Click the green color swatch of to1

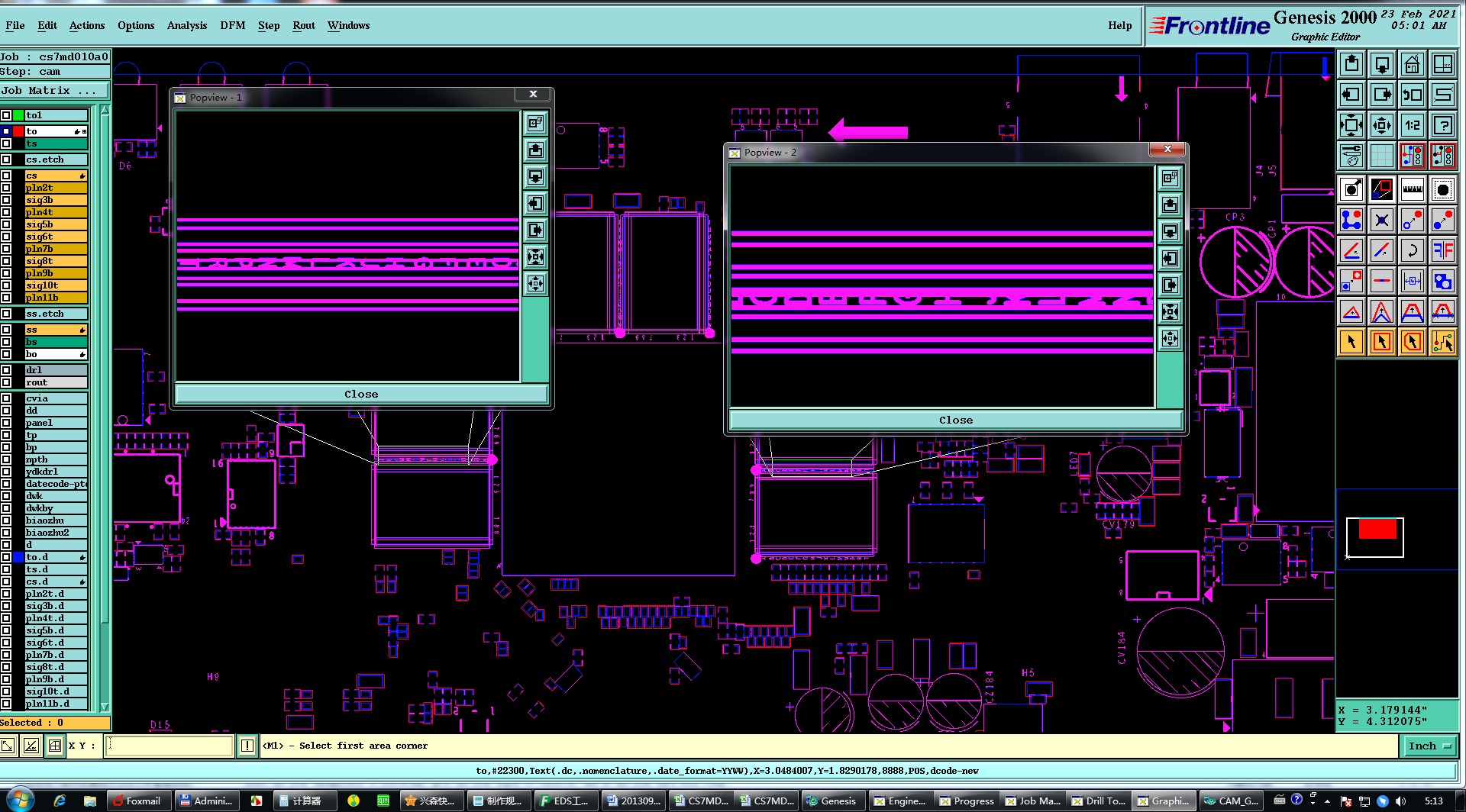(18, 115)
